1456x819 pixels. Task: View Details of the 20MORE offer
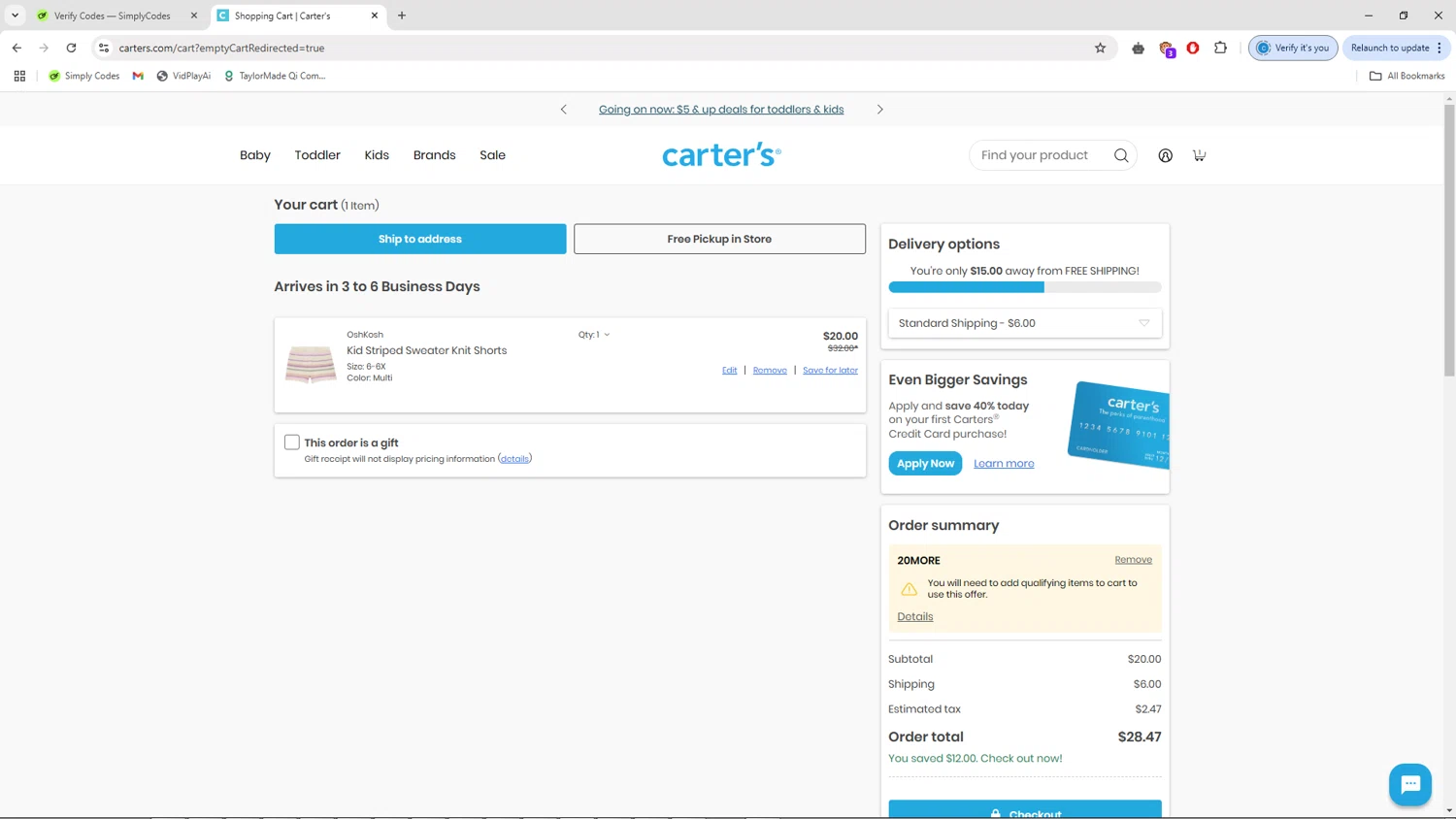pos(914,617)
